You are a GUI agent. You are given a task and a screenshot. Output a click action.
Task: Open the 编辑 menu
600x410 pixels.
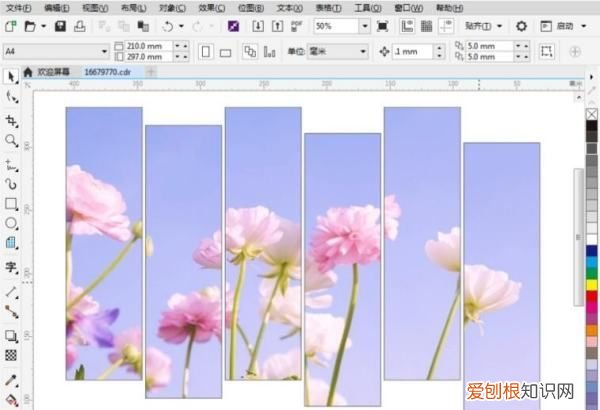57,8
